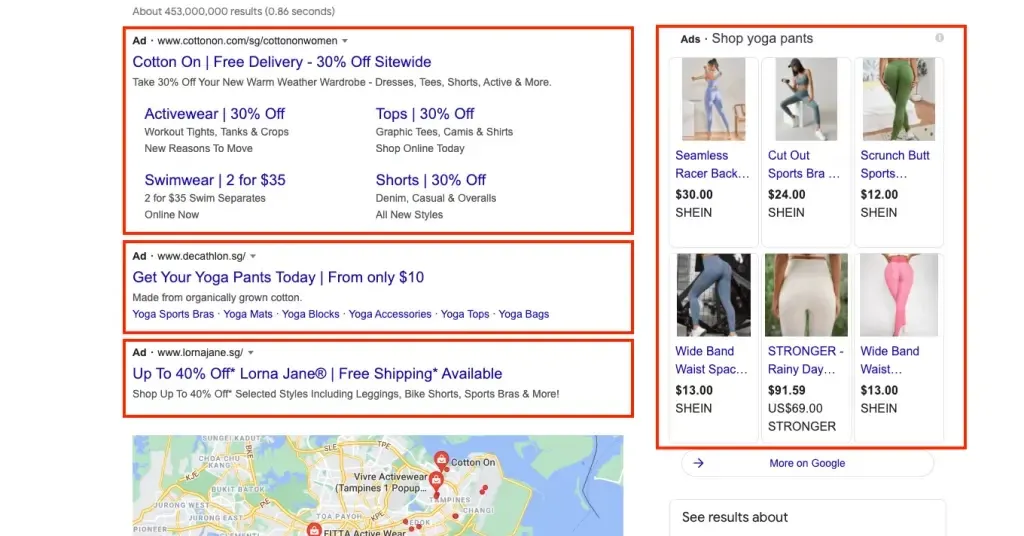Click the STRONGER seller name

801,426
